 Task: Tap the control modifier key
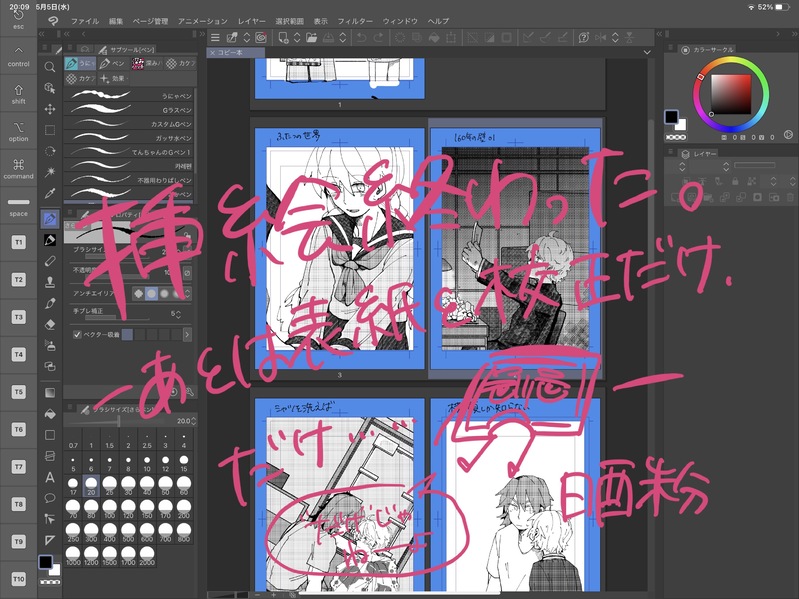tap(18, 57)
